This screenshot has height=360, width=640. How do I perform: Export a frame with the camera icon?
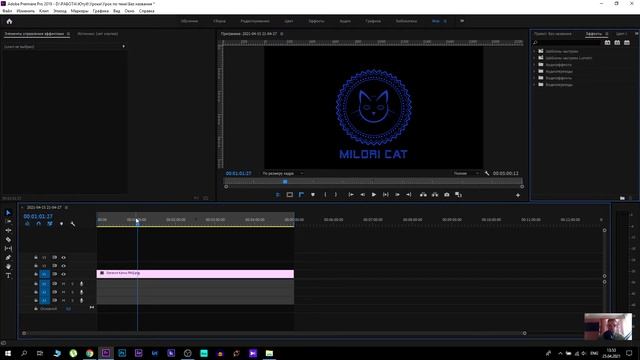coord(447,195)
